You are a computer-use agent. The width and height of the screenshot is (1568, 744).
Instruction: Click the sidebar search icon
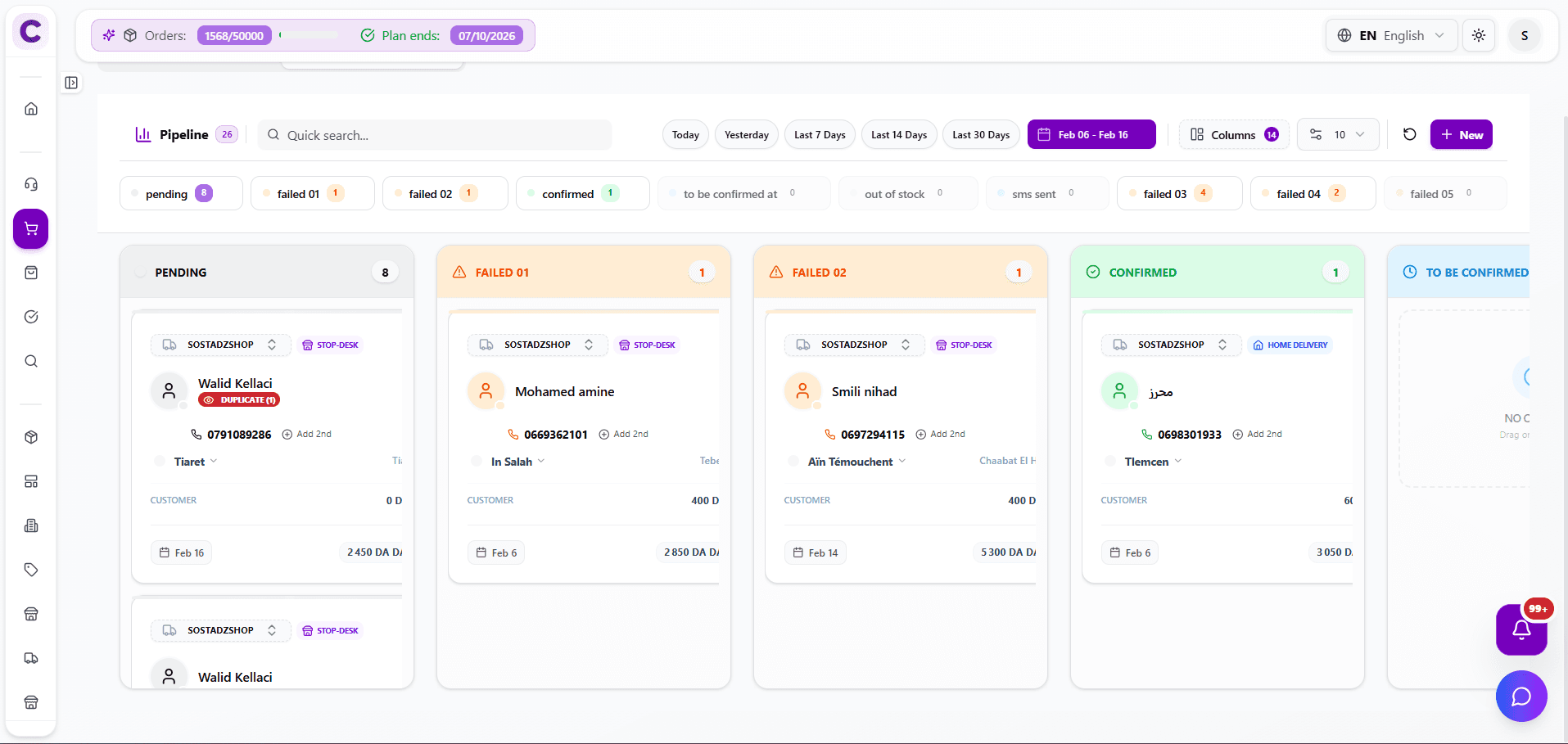click(x=30, y=361)
